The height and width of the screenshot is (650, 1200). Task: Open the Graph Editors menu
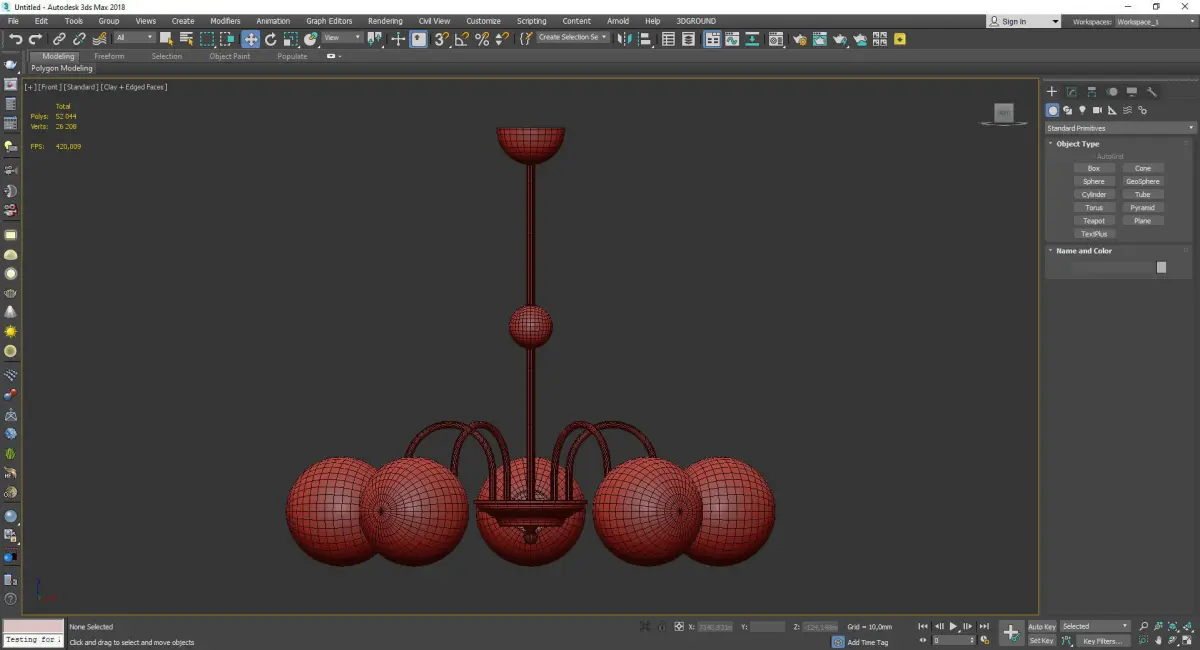tap(329, 21)
